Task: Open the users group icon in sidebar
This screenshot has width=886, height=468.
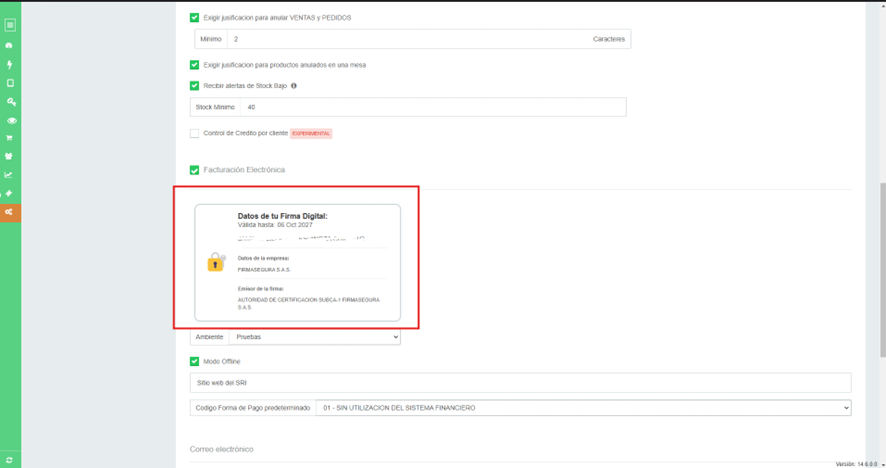Action: click(x=9, y=156)
